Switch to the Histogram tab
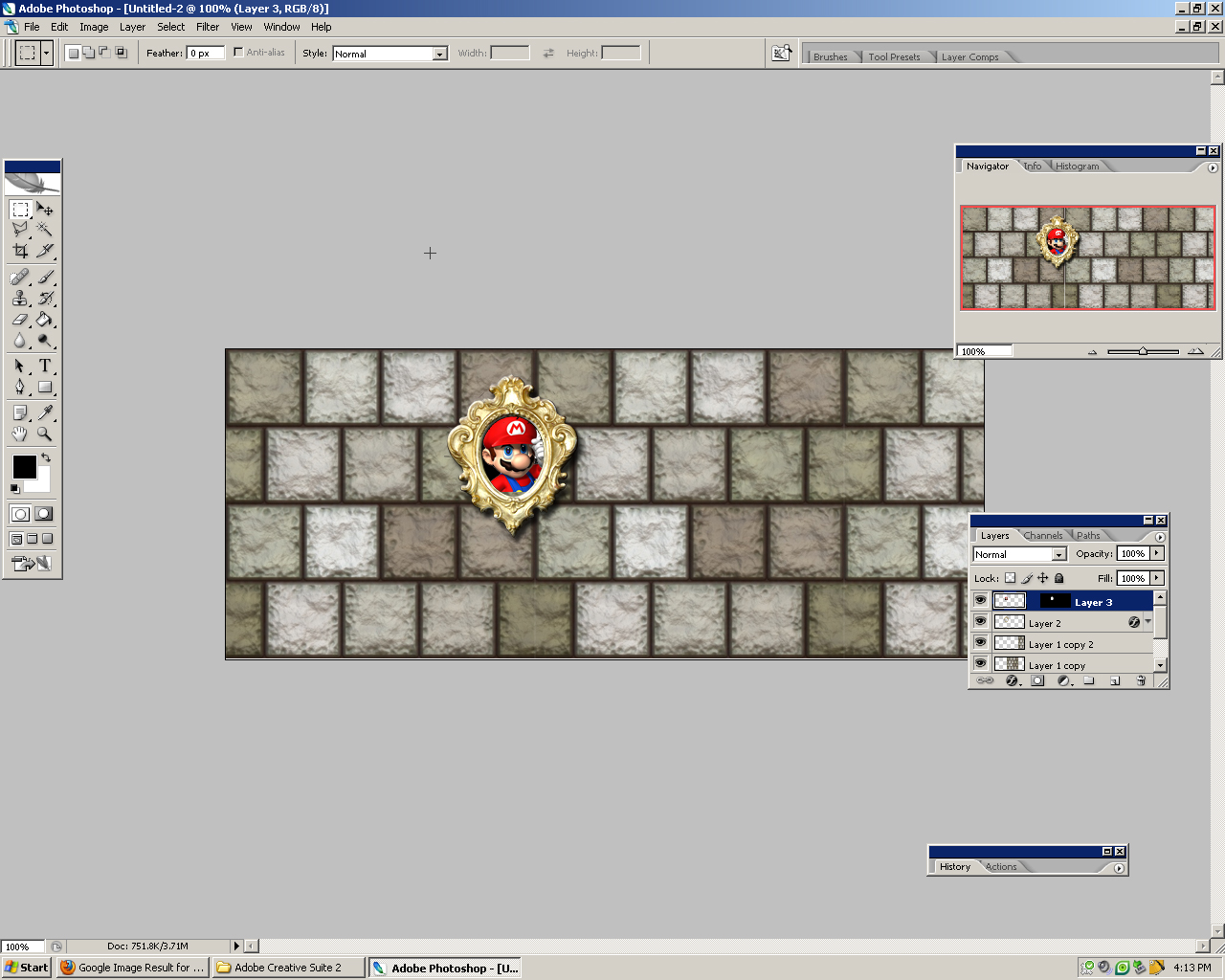1225x980 pixels. tap(1078, 167)
